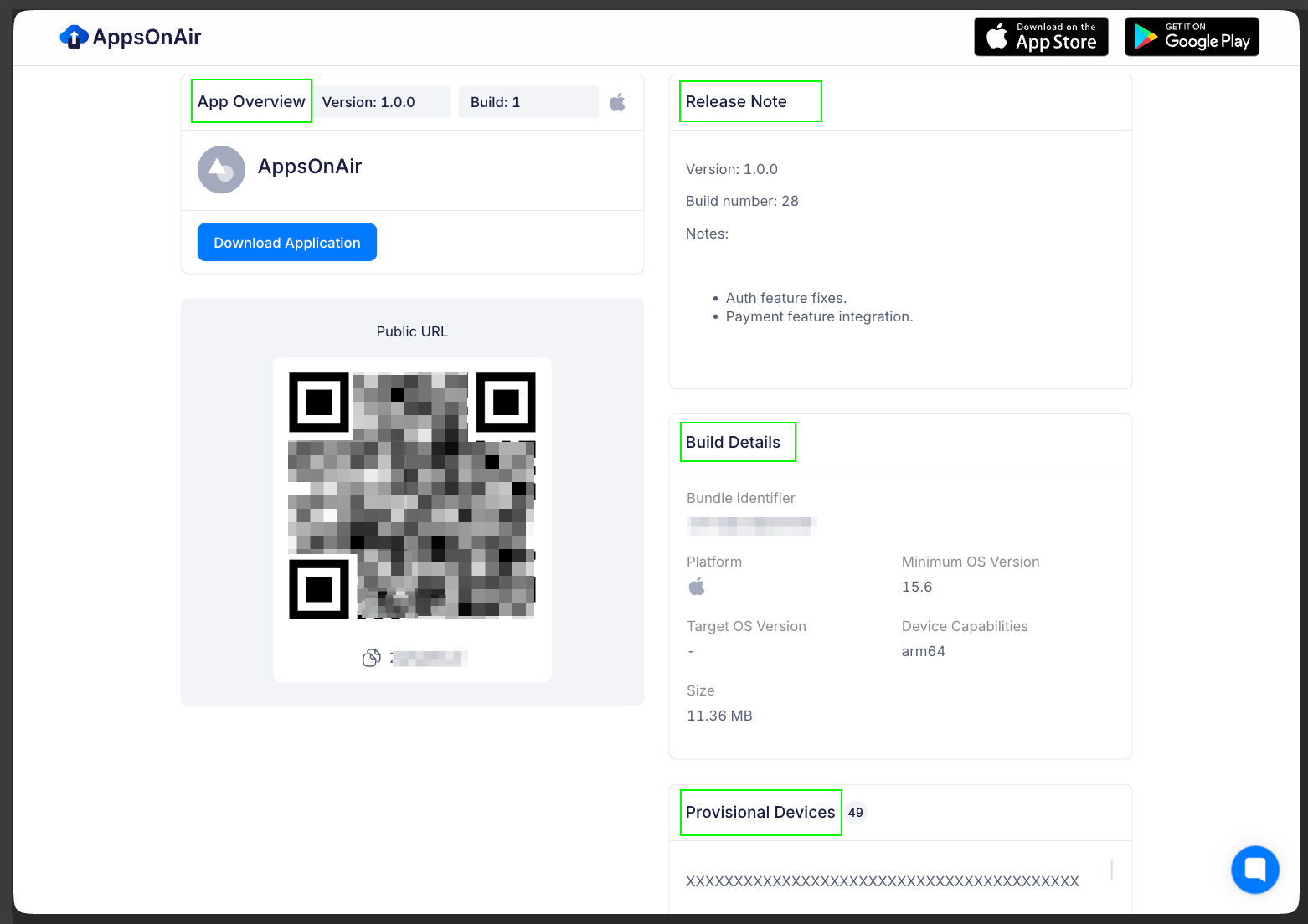Click the Apple icon under Platform

(697, 587)
